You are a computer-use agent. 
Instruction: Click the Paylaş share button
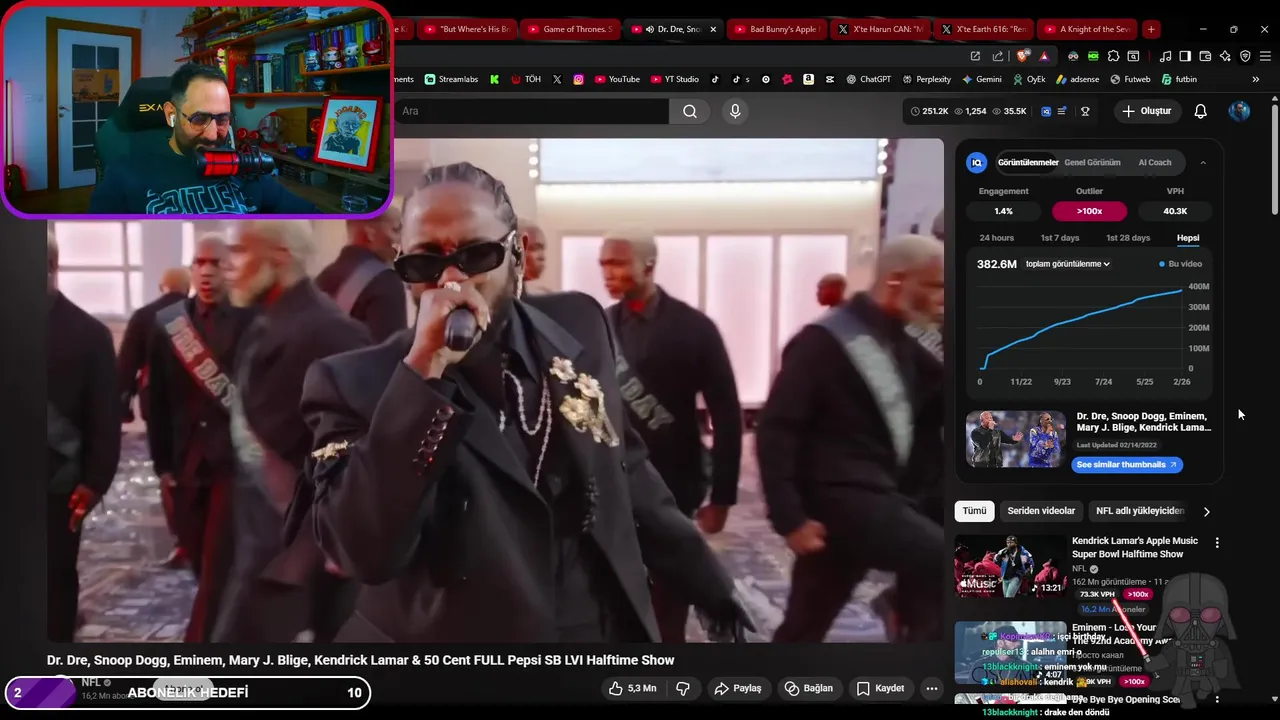click(x=737, y=688)
